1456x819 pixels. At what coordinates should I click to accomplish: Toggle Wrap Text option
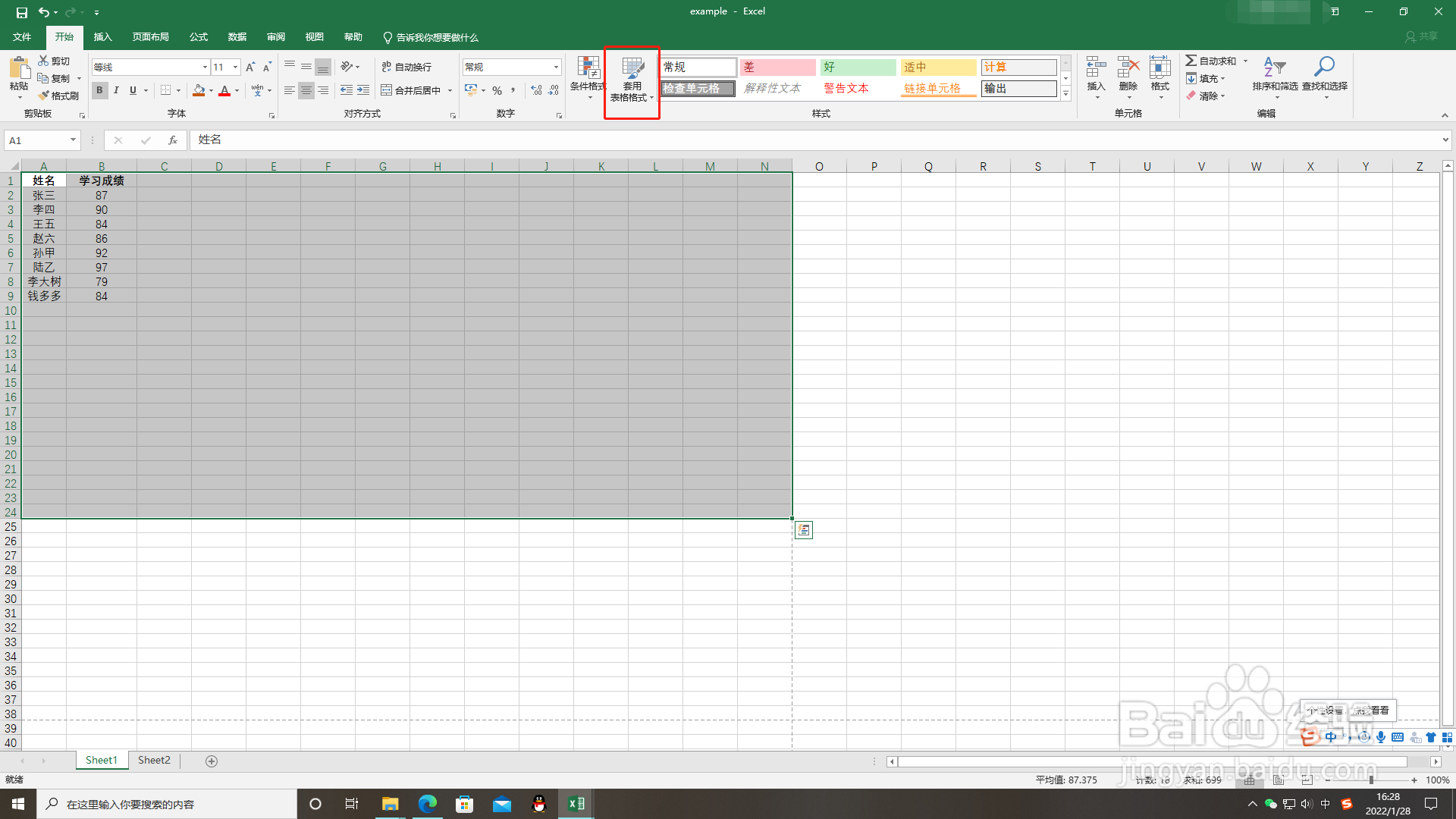coord(406,67)
